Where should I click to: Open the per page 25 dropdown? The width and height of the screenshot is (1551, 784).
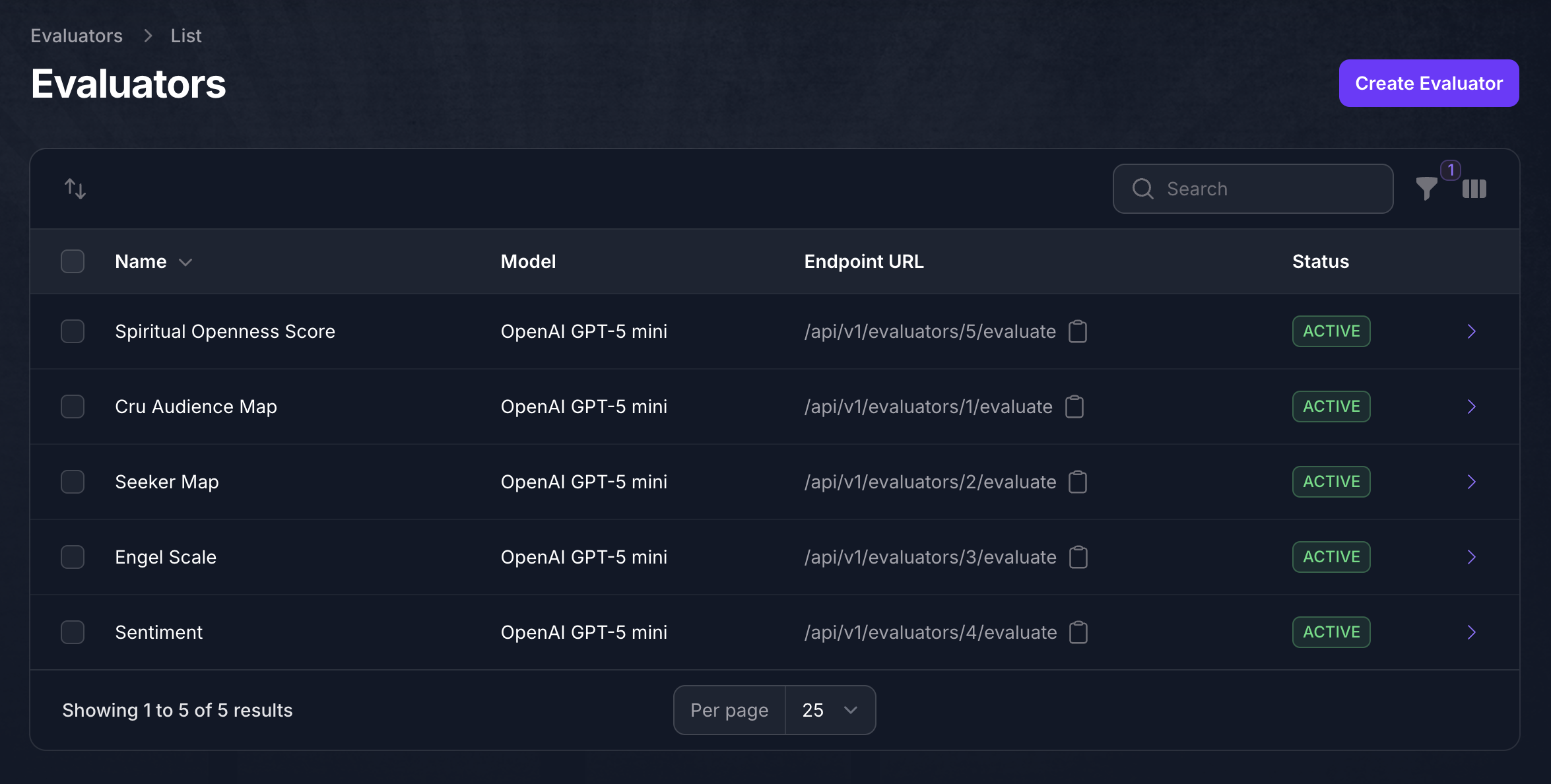(x=830, y=710)
